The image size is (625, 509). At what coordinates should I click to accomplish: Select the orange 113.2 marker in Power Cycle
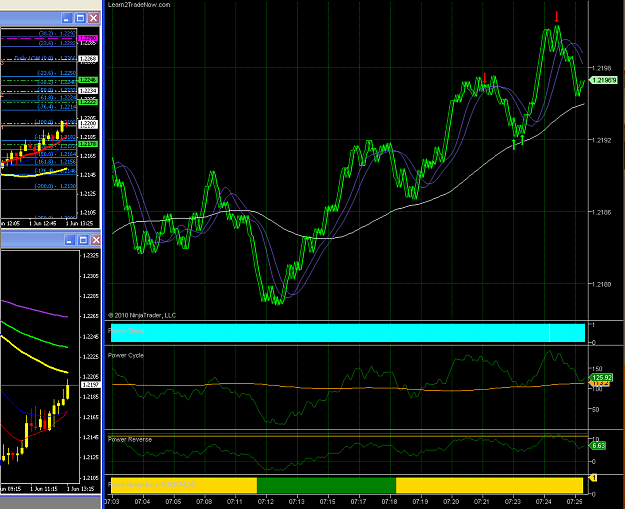tap(599, 383)
